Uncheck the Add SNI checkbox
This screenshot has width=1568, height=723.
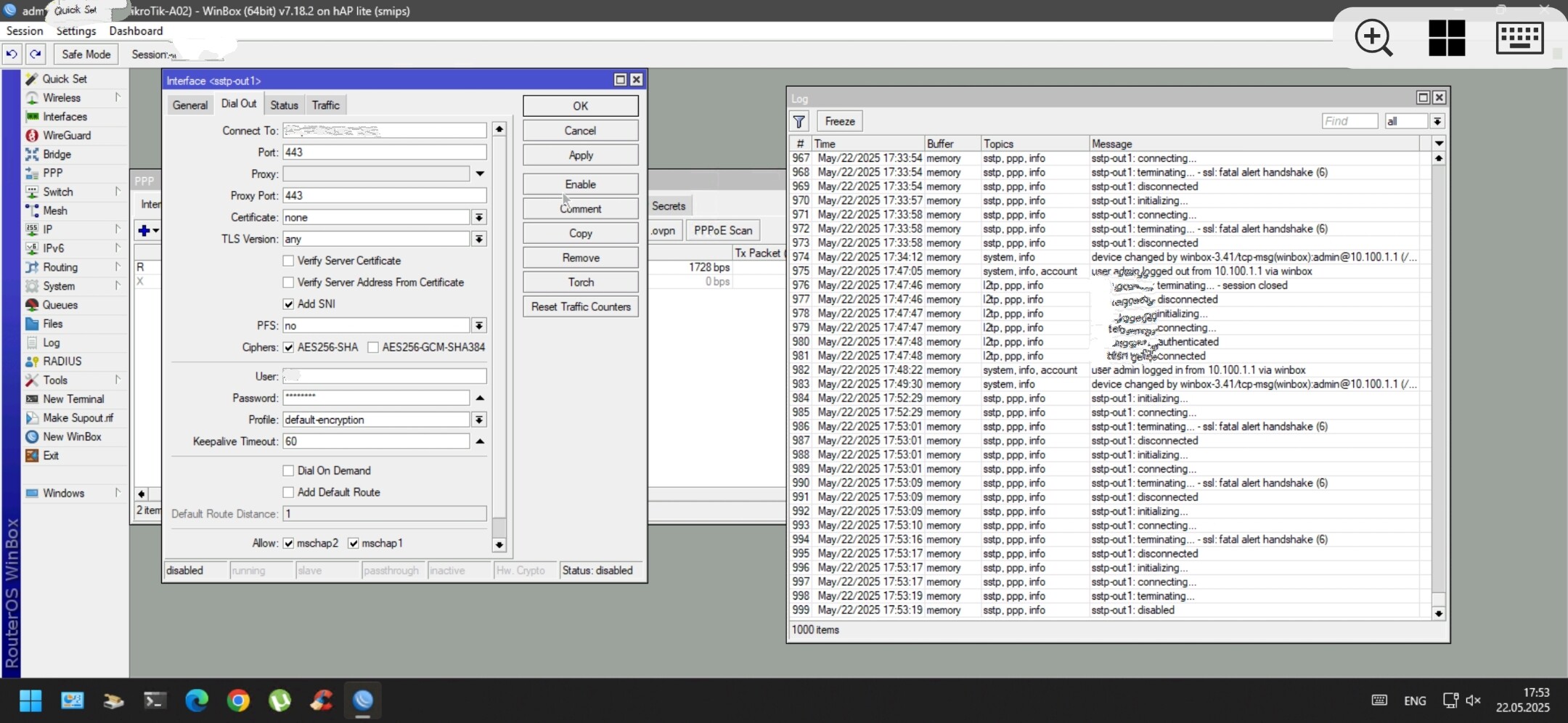(x=288, y=304)
